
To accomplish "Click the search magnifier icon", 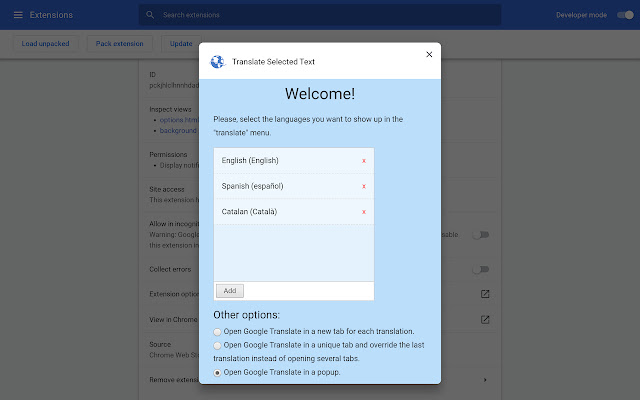I will (x=150, y=15).
